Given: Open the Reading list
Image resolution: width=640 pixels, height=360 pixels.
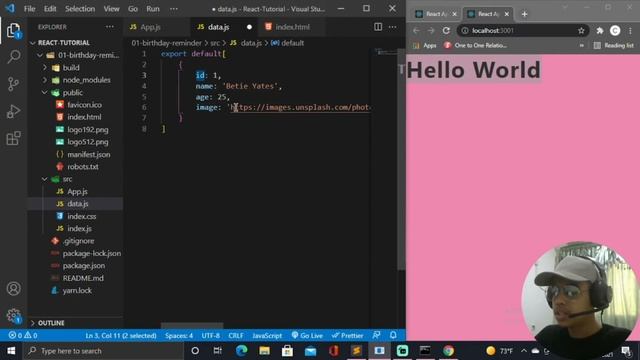Looking at the screenshot, I should pyautogui.click(x=614, y=45).
